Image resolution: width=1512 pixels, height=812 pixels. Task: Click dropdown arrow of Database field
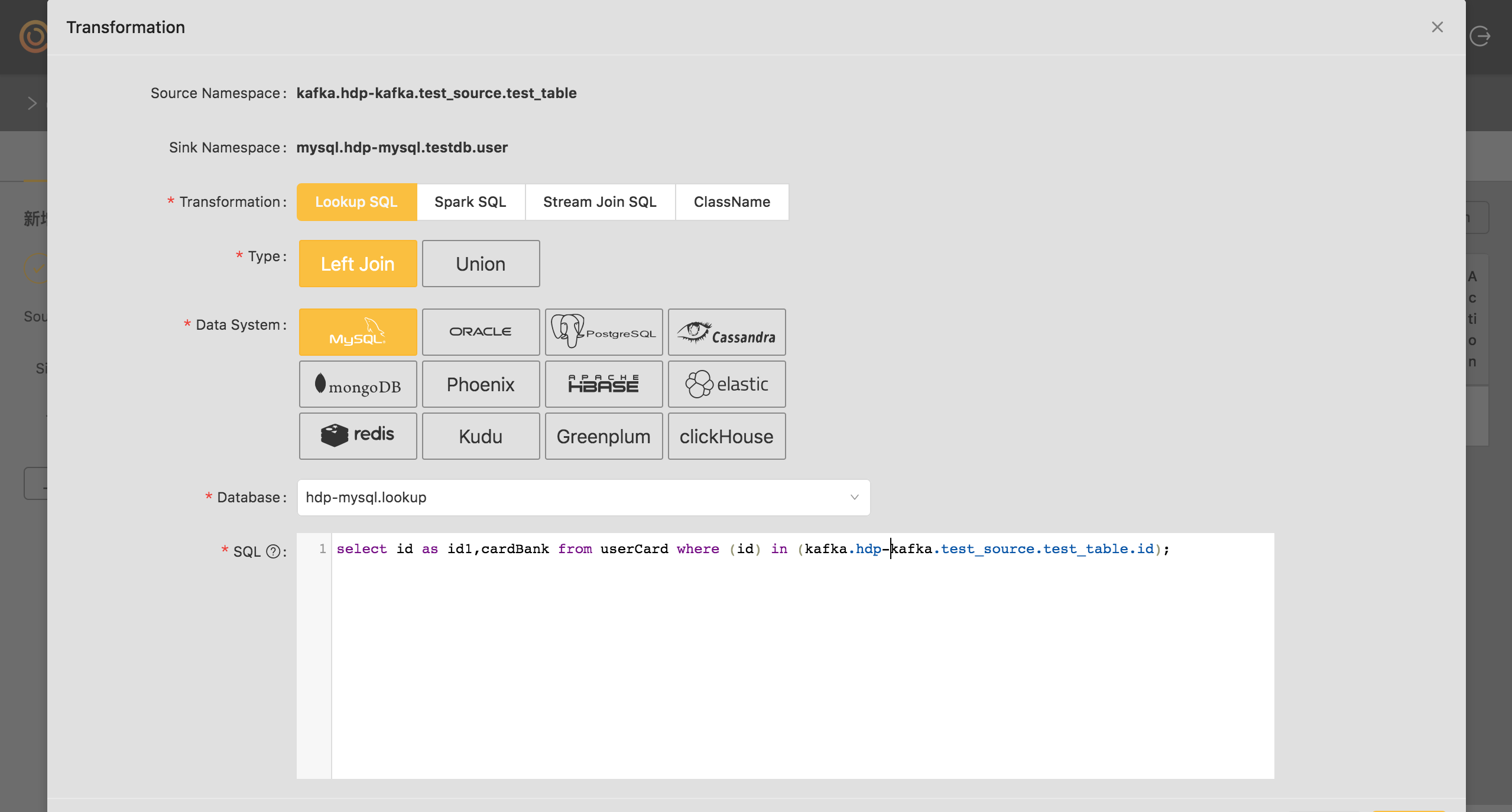click(x=854, y=497)
